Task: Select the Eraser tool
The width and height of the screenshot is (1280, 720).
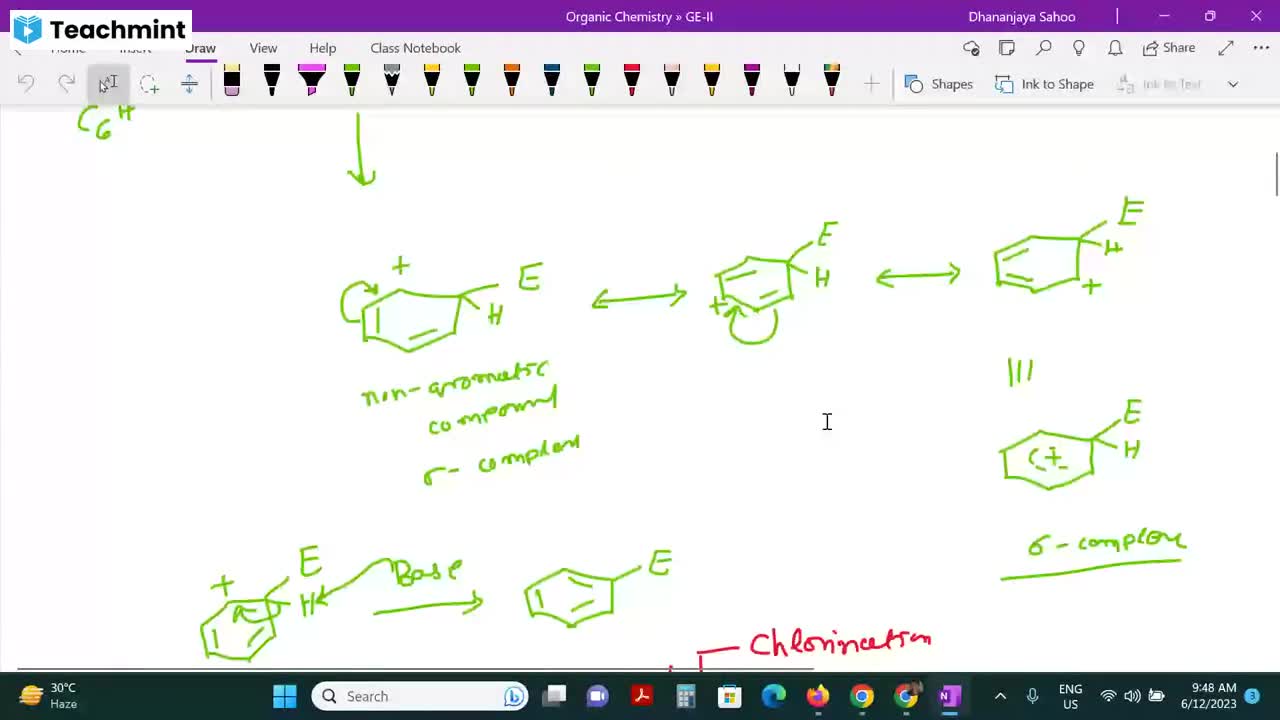Action: 232,81
